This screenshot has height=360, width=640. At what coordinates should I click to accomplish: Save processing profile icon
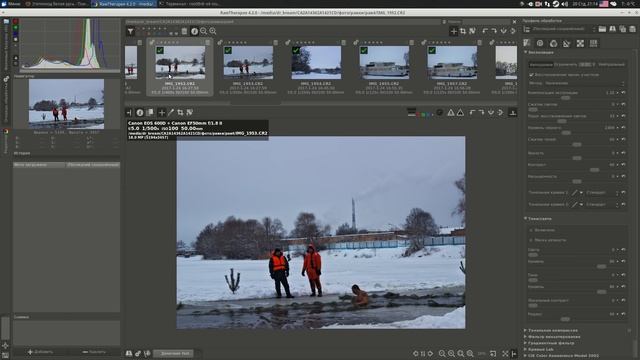613,29
